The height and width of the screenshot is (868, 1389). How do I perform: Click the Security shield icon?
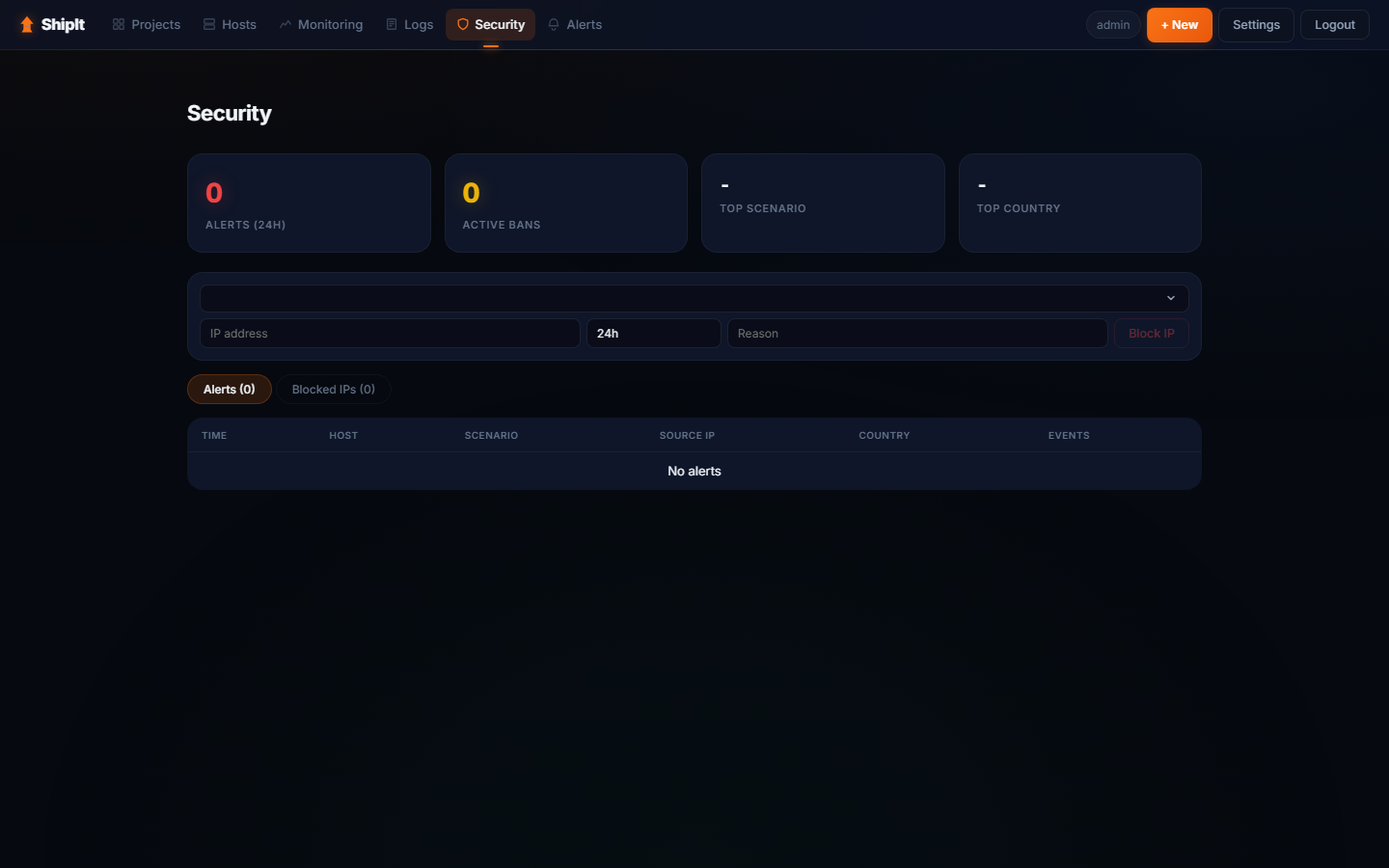point(463,25)
